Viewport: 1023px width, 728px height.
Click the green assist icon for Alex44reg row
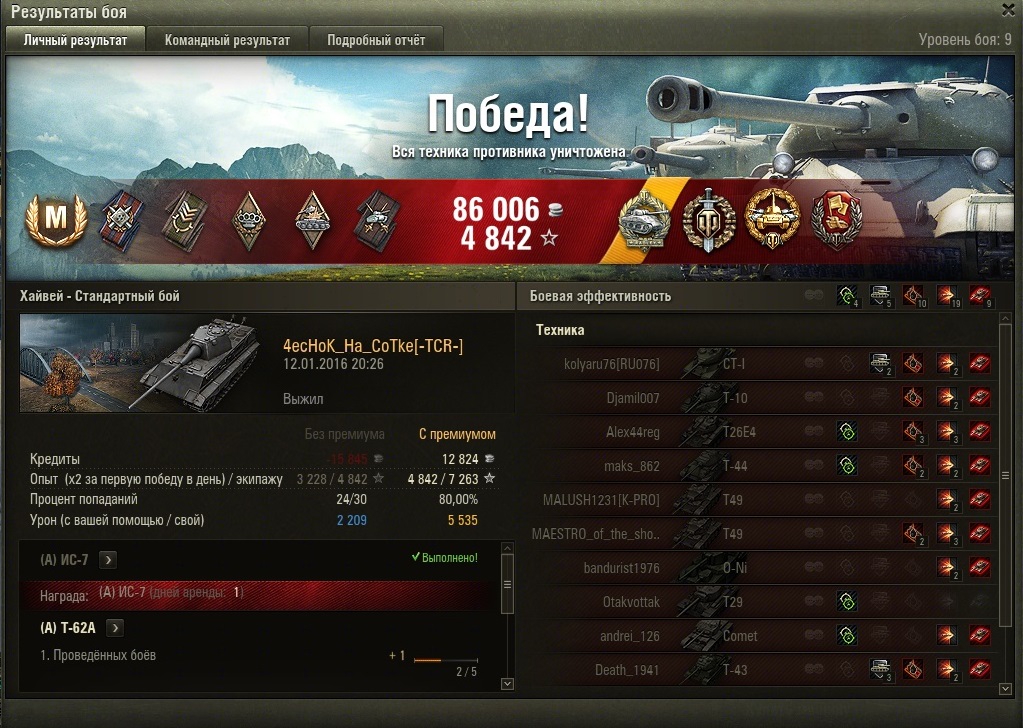coord(847,431)
